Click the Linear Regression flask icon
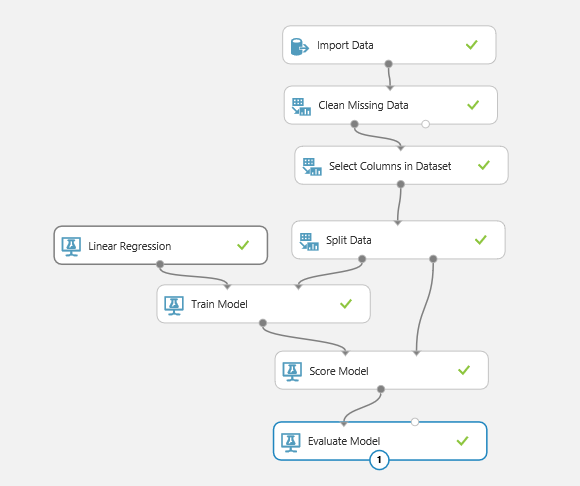 (x=71, y=247)
